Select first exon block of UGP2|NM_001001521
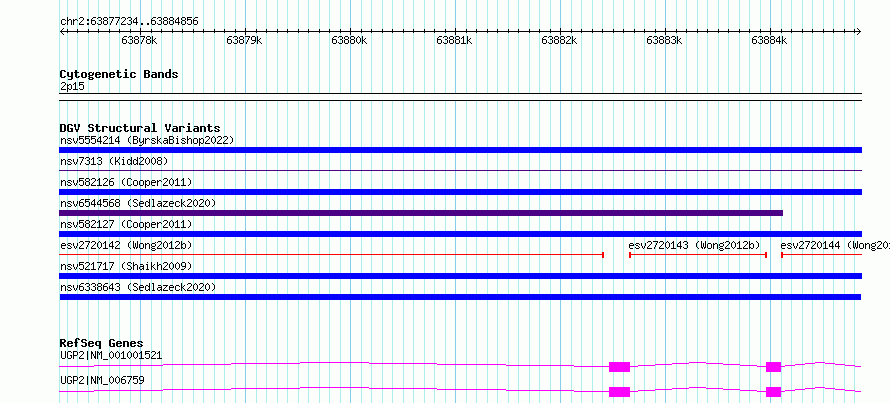The width and height of the screenshot is (890, 403). click(x=619, y=367)
